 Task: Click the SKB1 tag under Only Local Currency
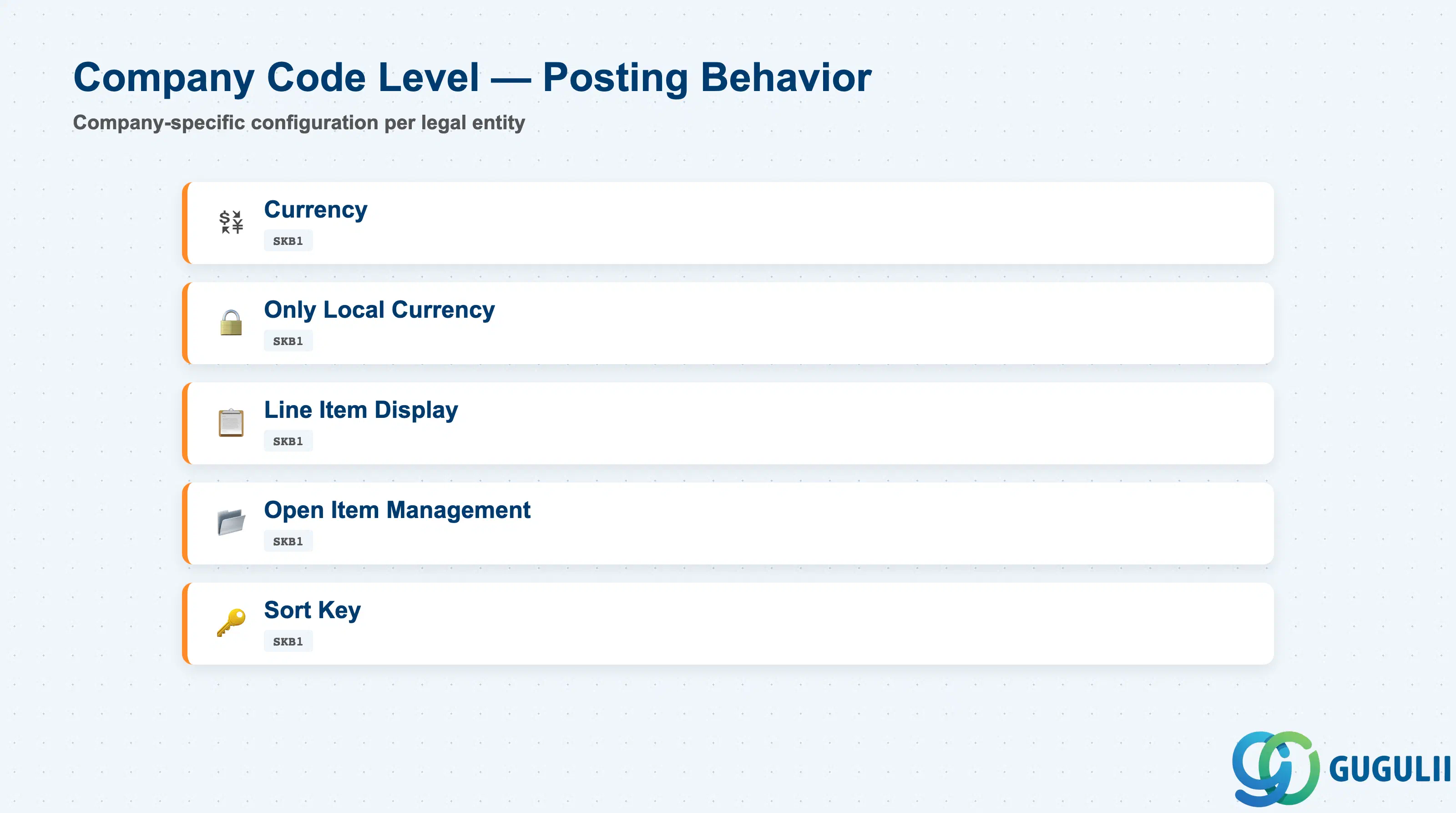tap(288, 341)
